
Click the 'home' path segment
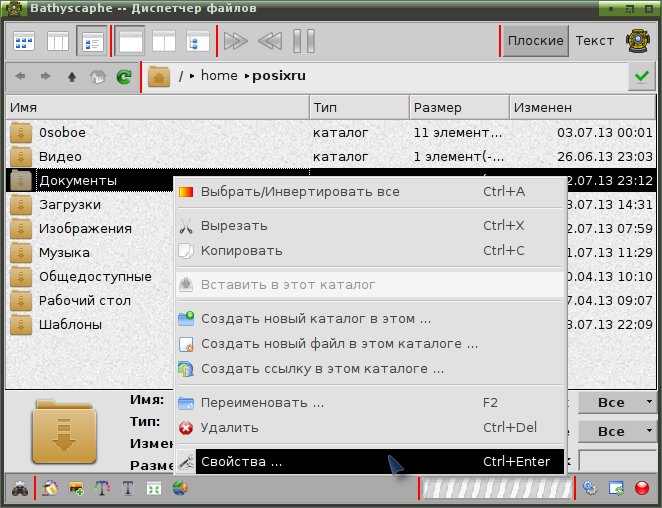[219, 76]
